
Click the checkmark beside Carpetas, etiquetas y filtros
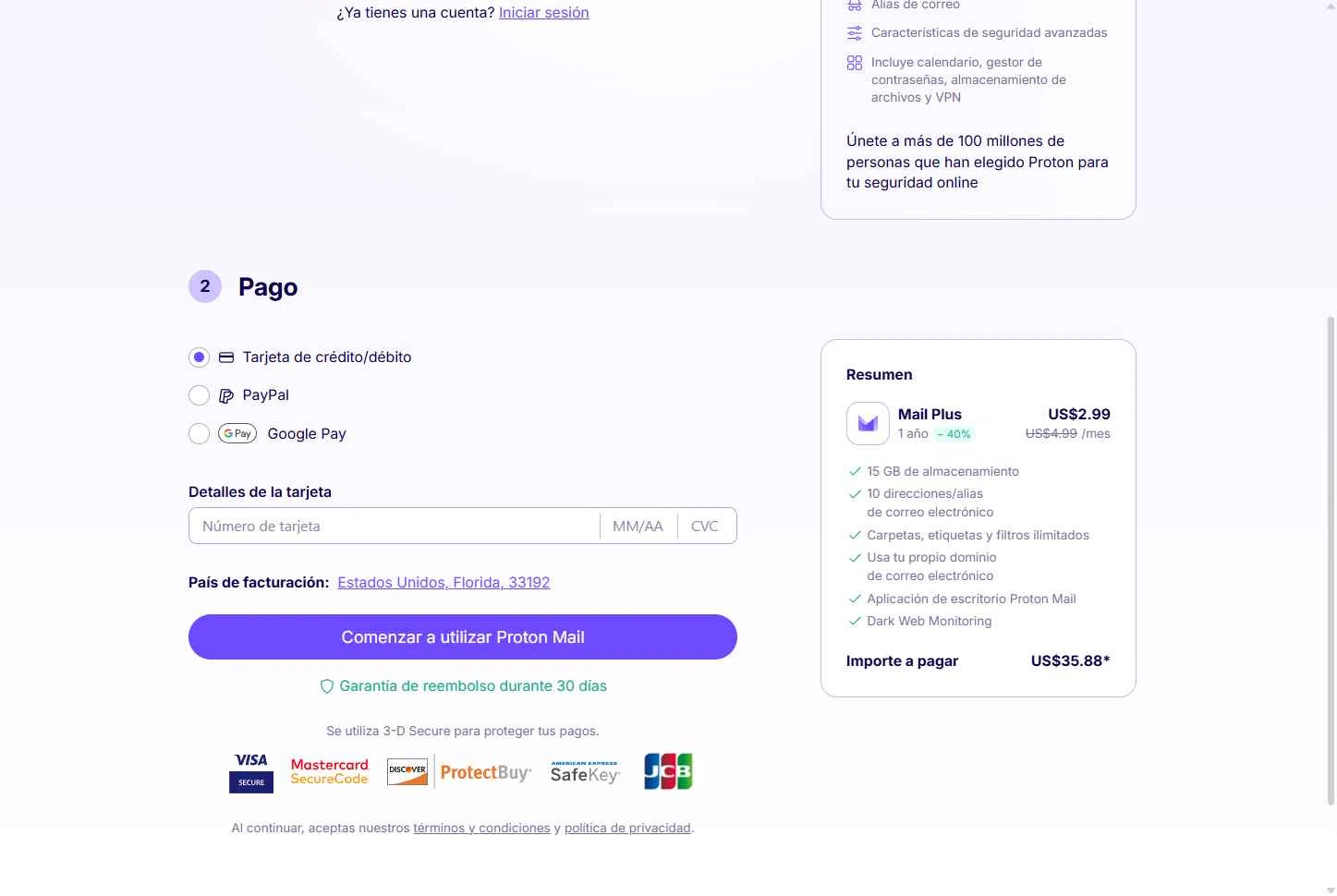click(x=855, y=536)
